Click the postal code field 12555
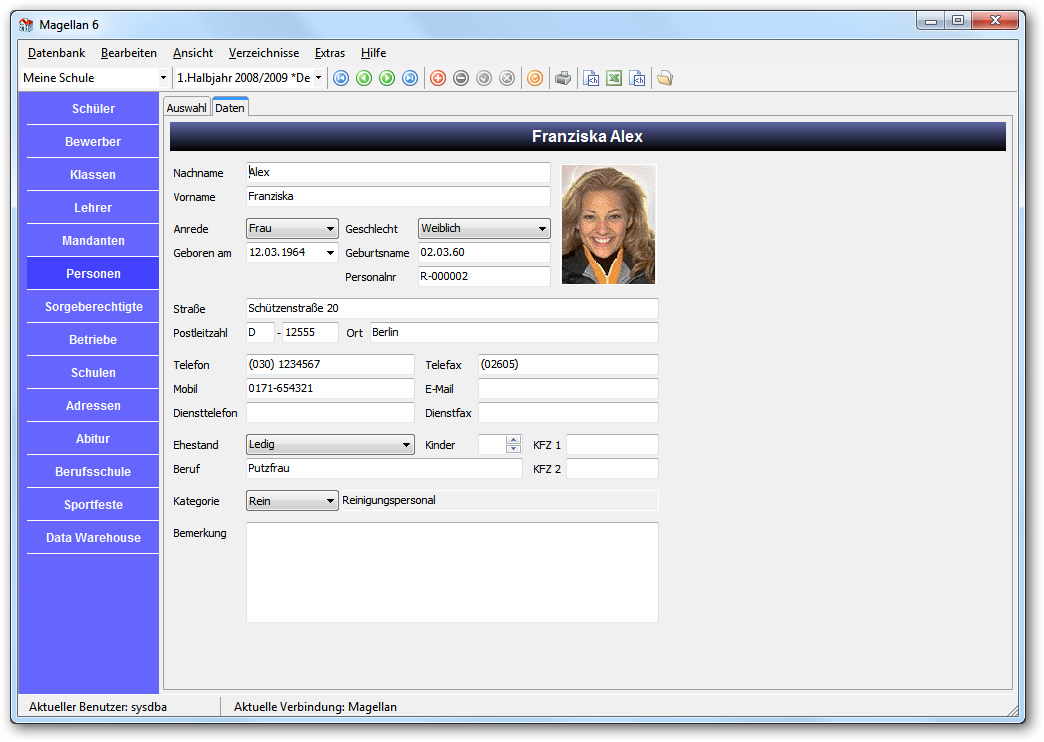The image size is (1044, 742). 310,332
